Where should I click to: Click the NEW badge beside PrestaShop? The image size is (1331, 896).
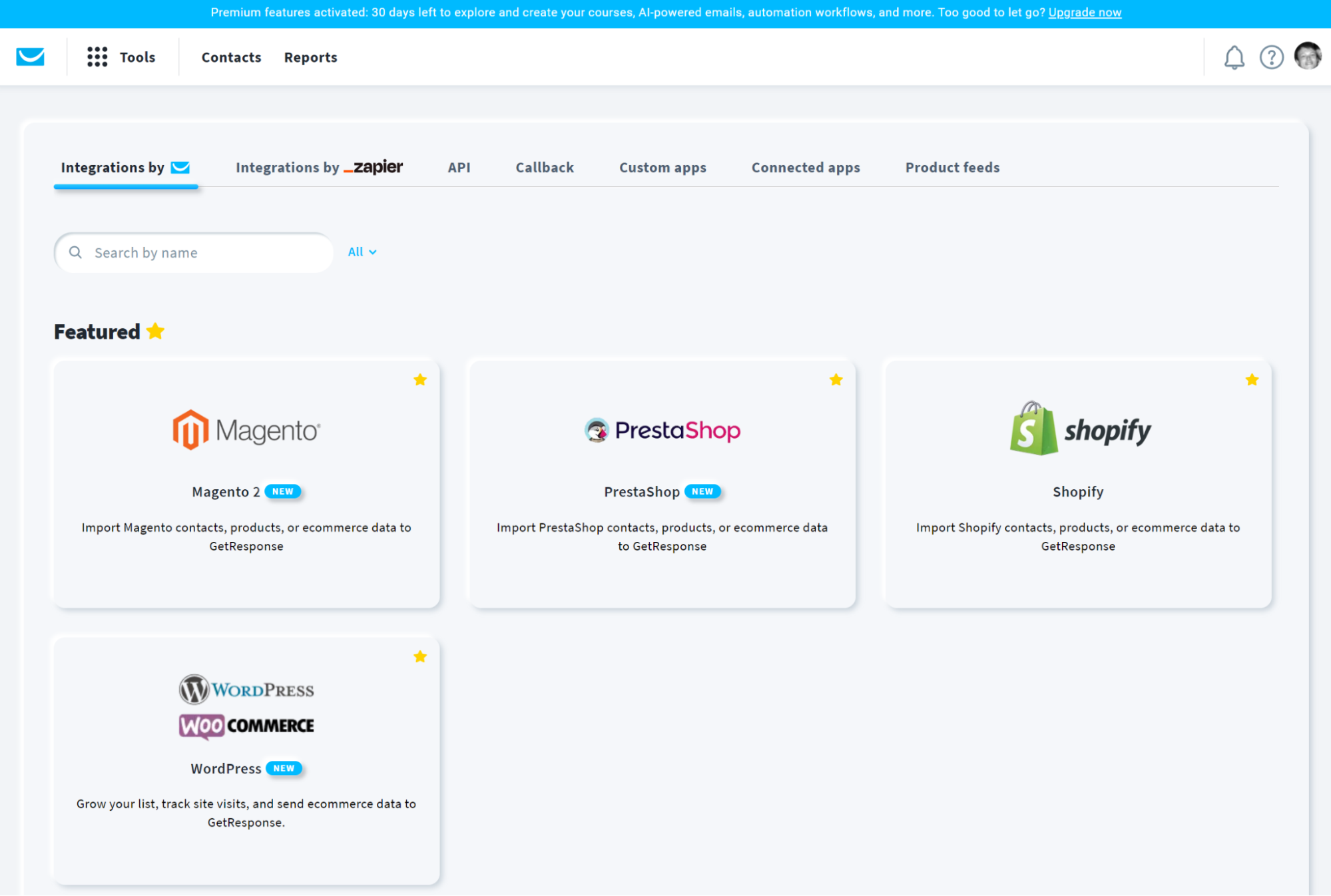(x=702, y=491)
